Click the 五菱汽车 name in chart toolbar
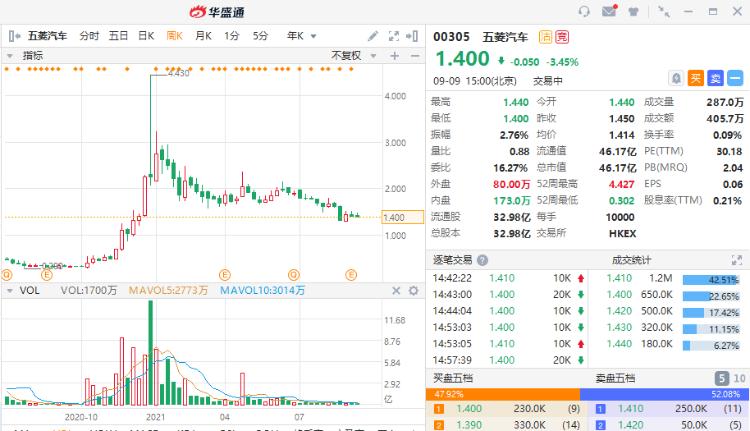 tap(47, 36)
